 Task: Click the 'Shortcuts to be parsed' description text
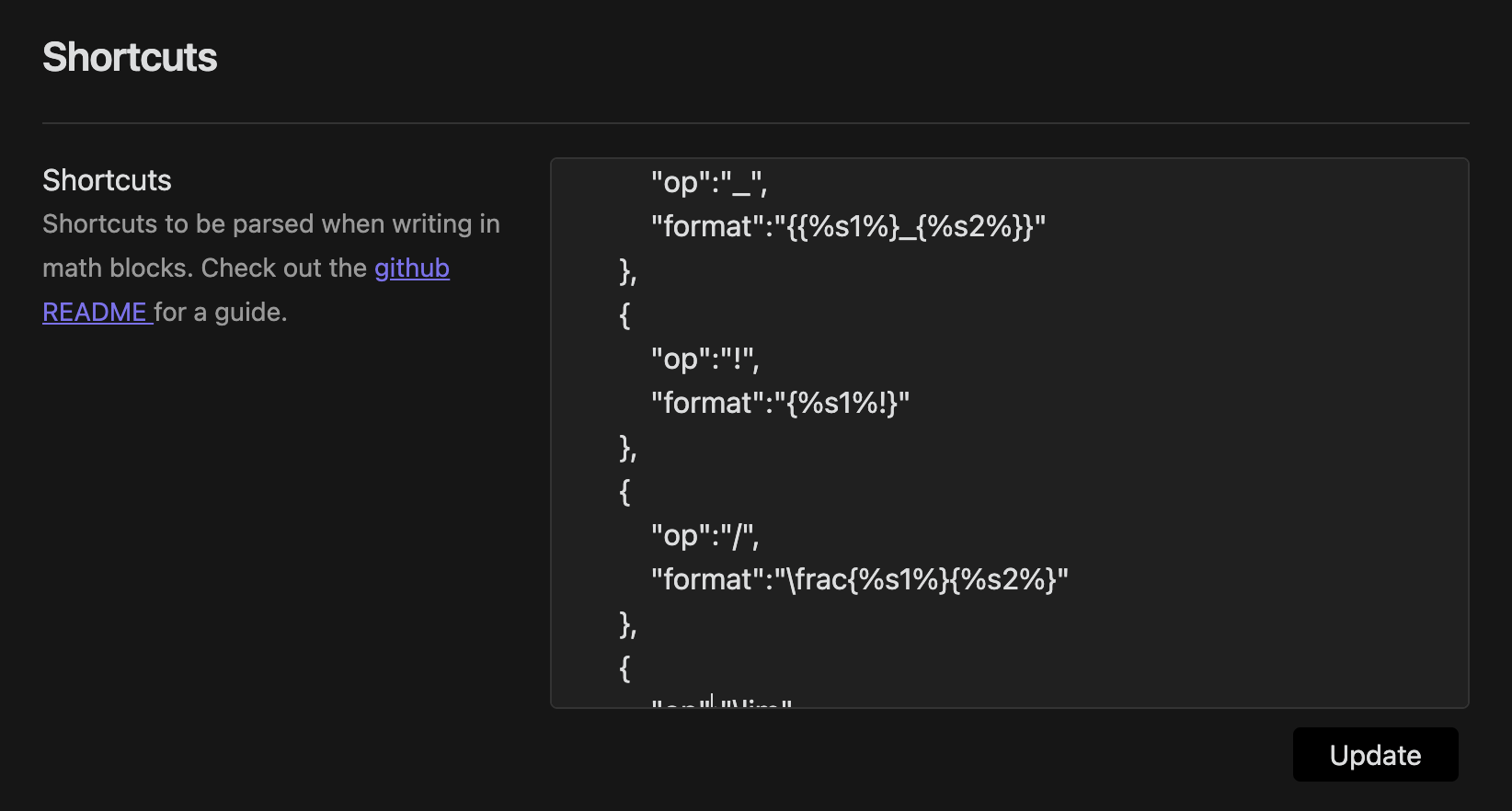click(x=271, y=268)
